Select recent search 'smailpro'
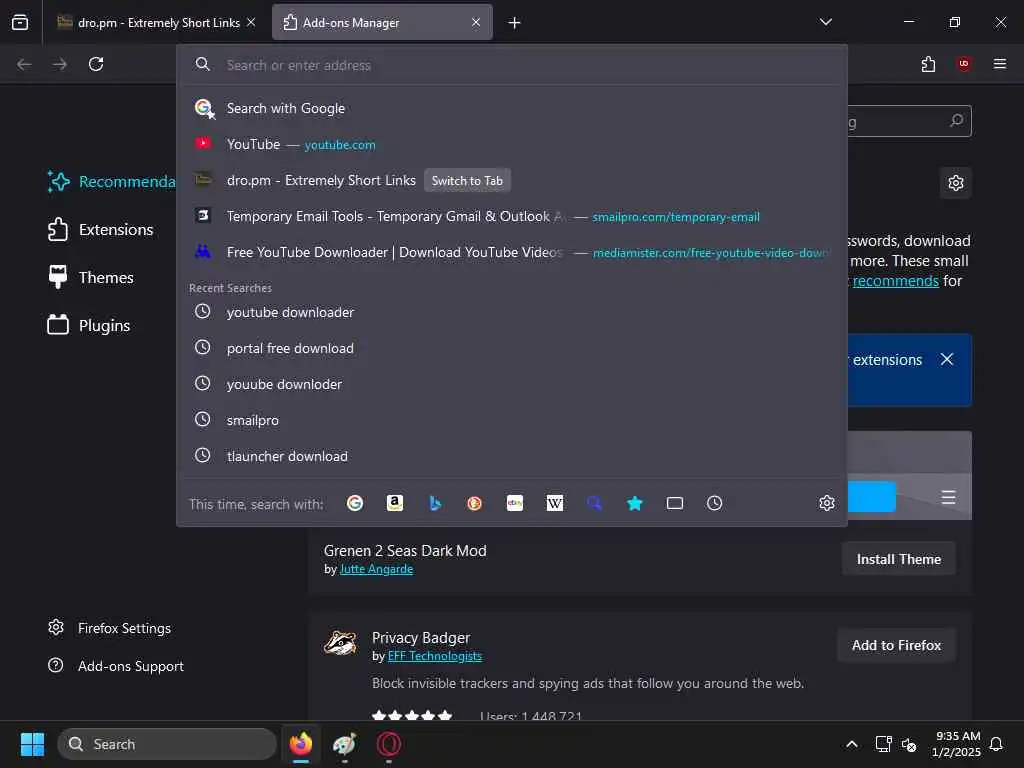This screenshot has height=768, width=1024. coord(512,420)
